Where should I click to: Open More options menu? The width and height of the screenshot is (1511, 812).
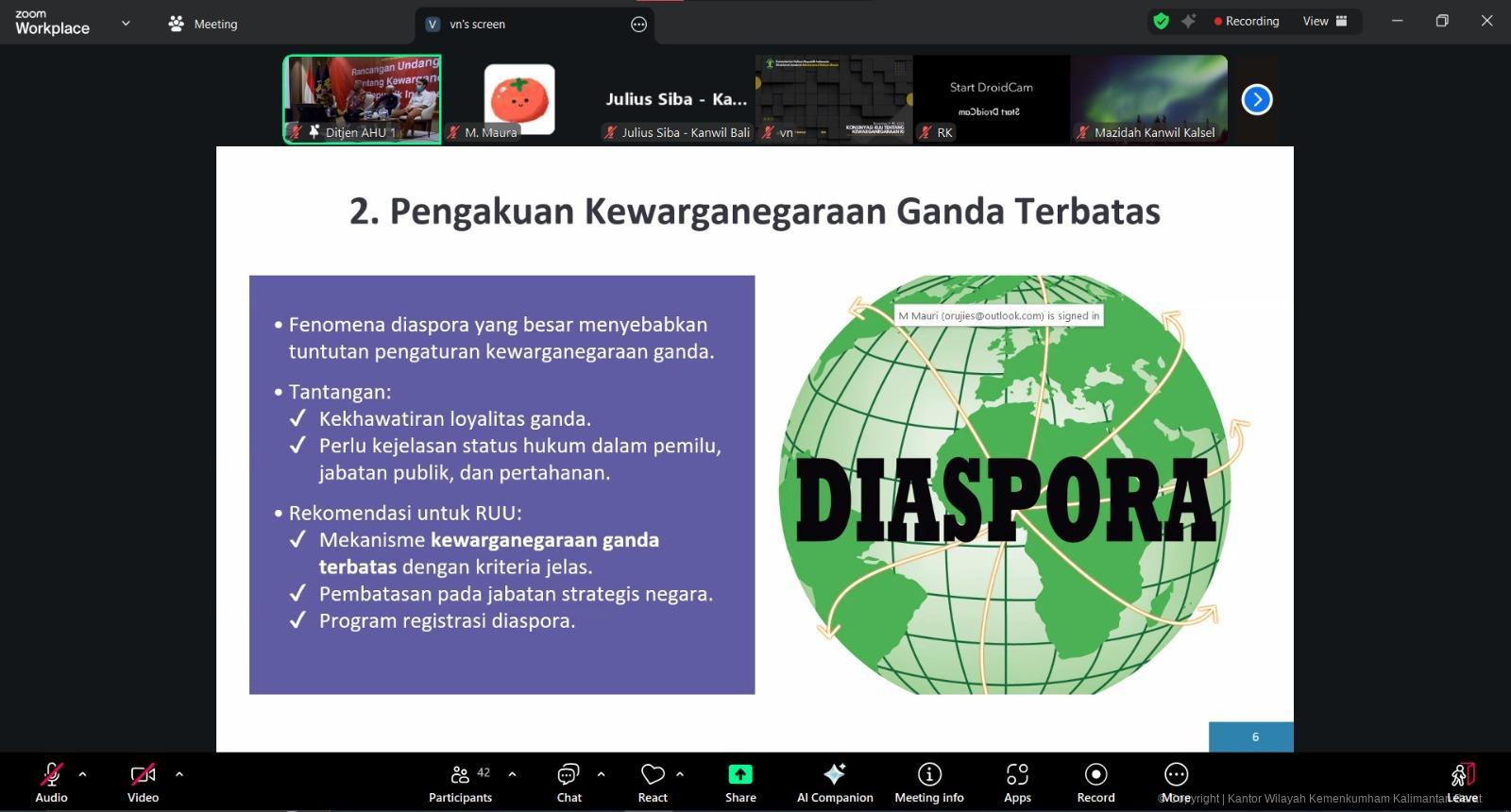pyautogui.click(x=1176, y=783)
